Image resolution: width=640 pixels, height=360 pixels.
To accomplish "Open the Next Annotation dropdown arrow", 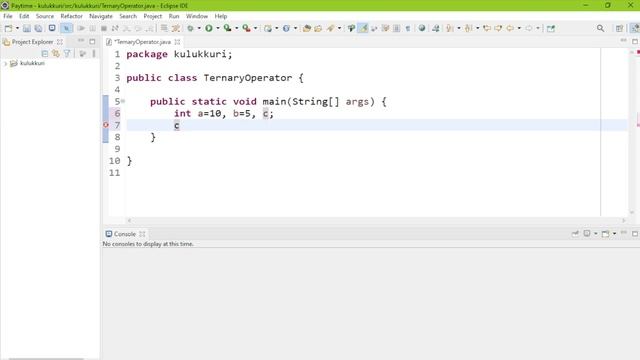I will [459, 28].
